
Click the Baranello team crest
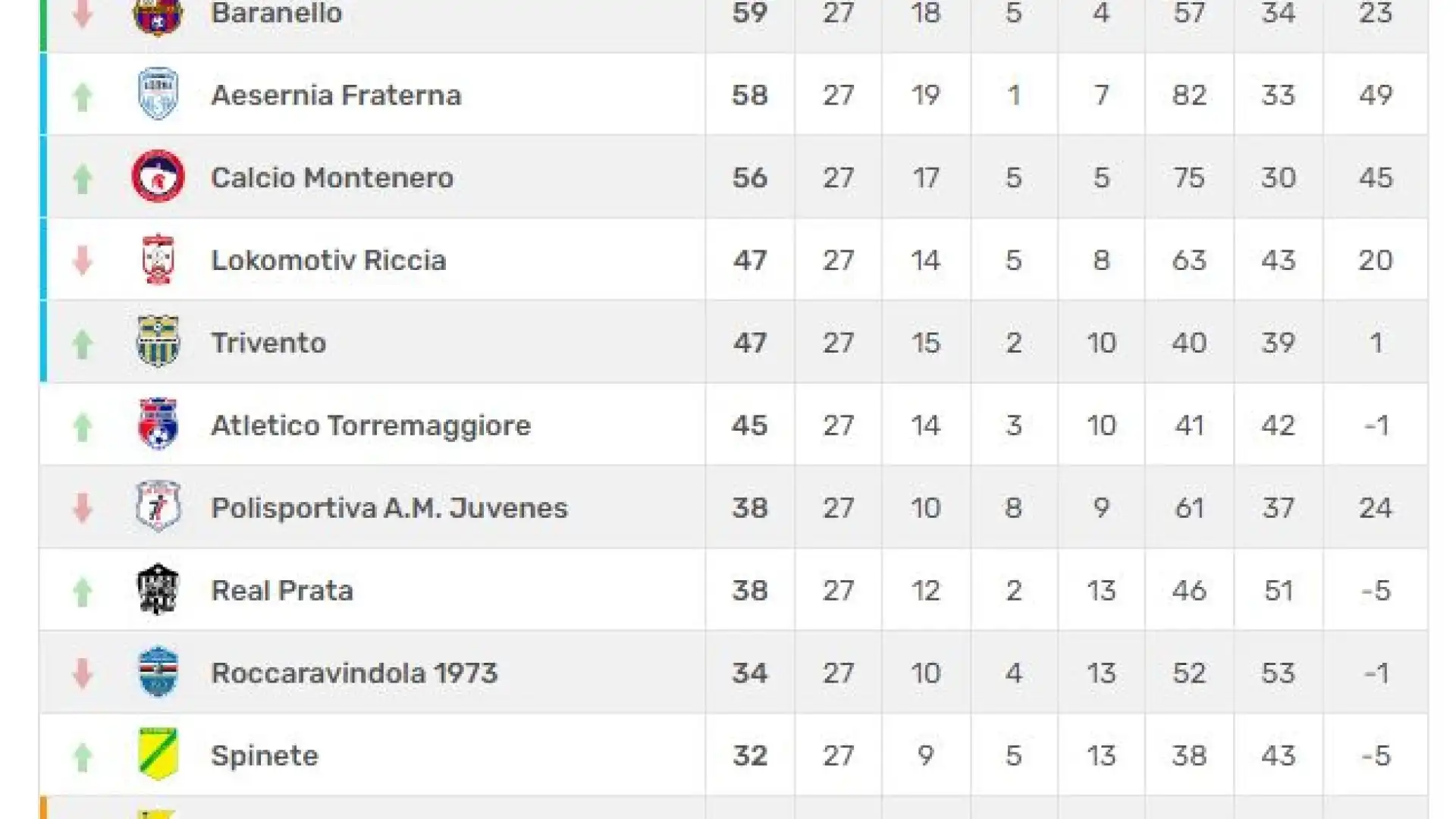[158, 15]
